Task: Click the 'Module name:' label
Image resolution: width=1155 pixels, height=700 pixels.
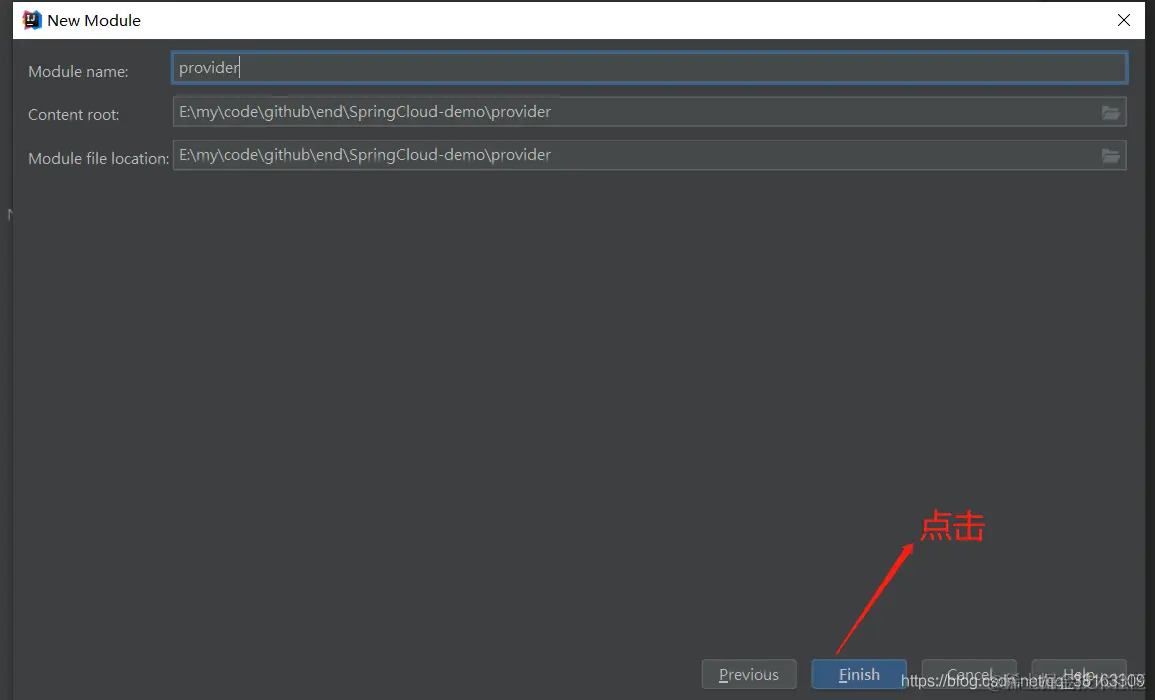Action: click(x=78, y=71)
